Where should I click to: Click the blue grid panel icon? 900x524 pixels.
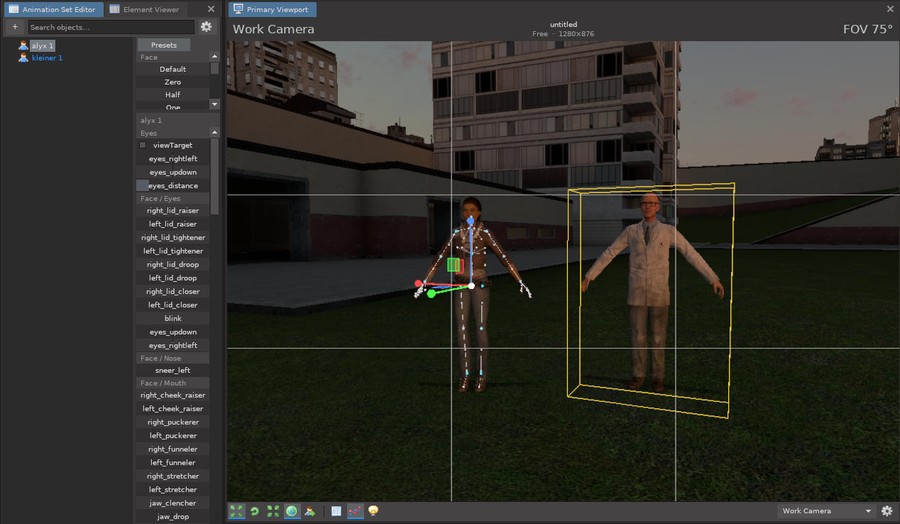336,511
